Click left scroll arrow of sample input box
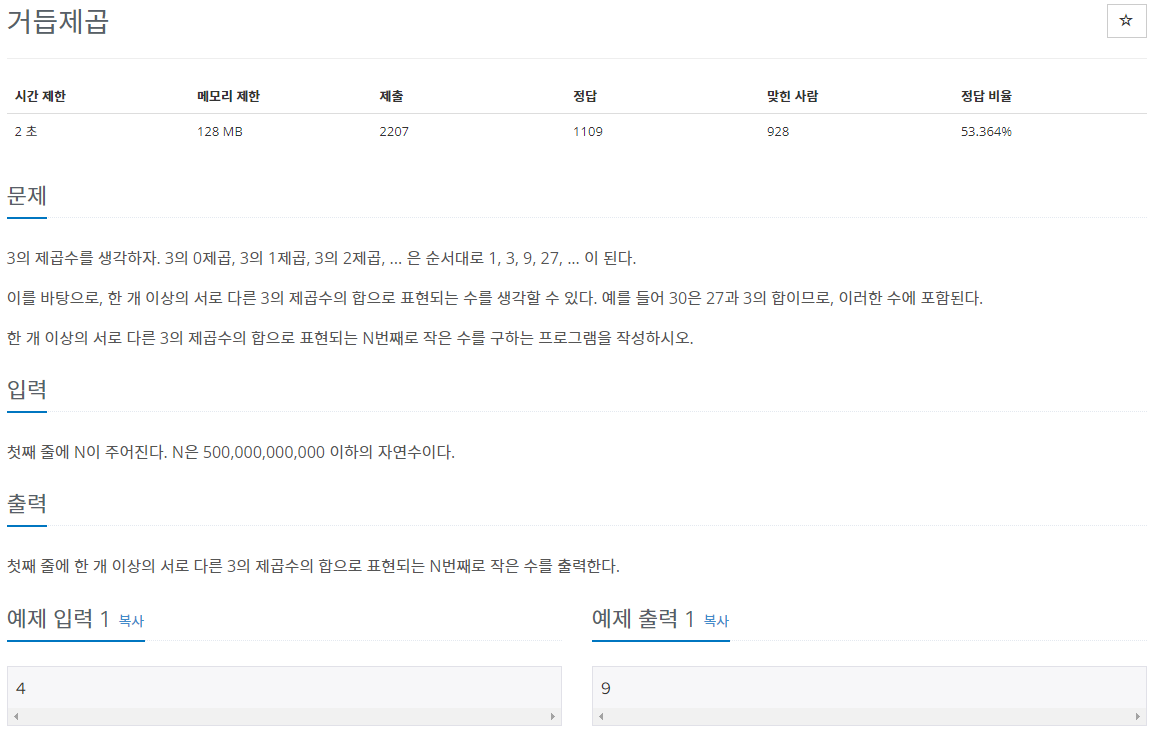Image resolution: width=1163 pixels, height=747 pixels. 16,717
